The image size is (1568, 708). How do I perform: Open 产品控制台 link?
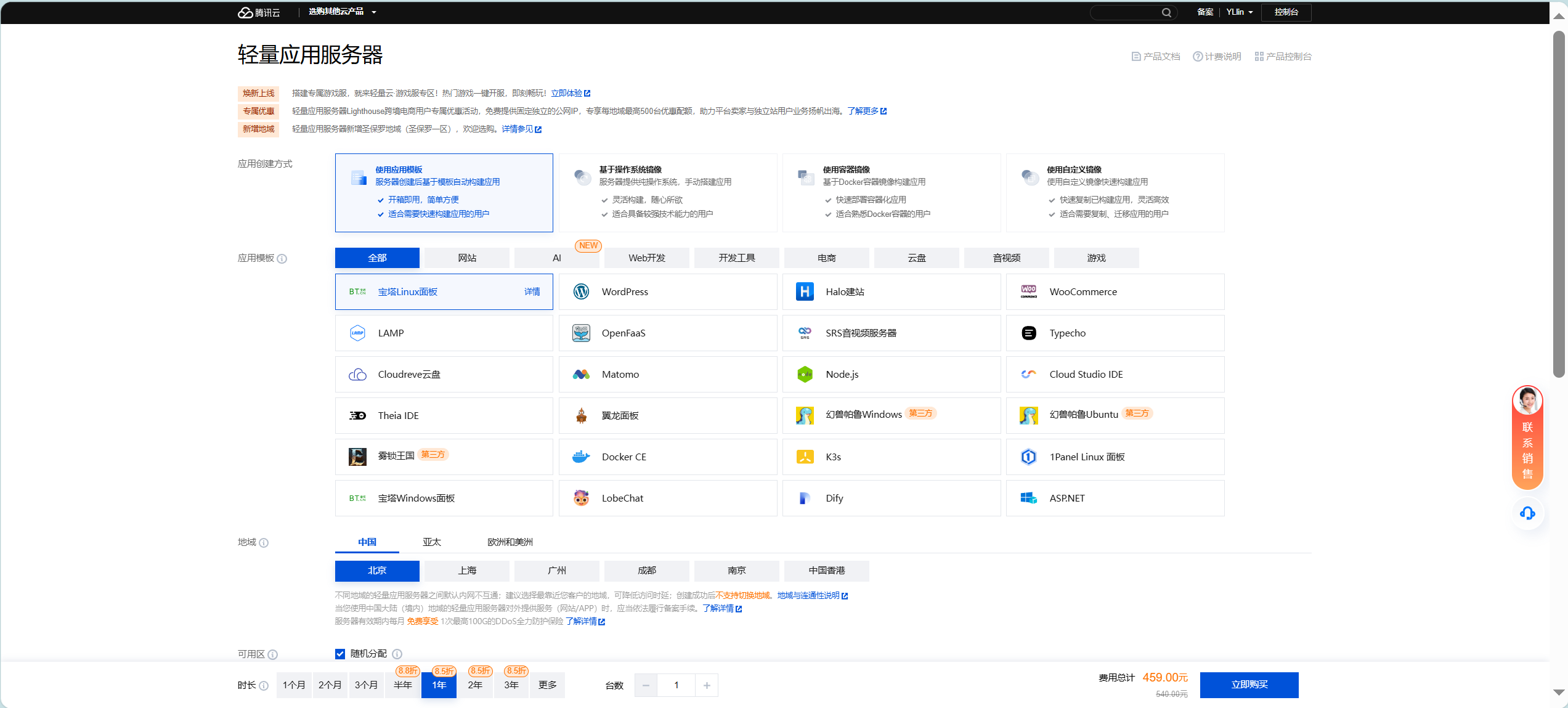(1283, 57)
